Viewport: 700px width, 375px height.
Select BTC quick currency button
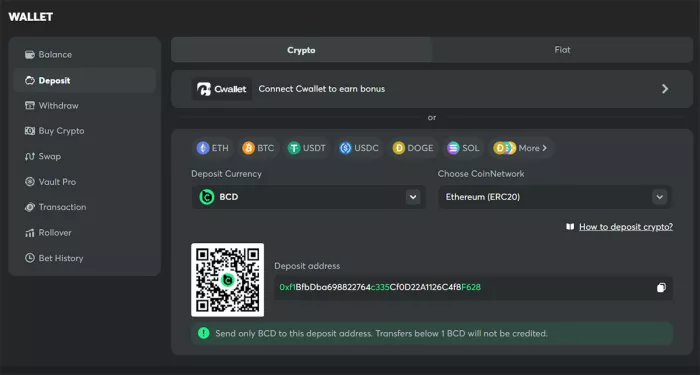tap(258, 148)
